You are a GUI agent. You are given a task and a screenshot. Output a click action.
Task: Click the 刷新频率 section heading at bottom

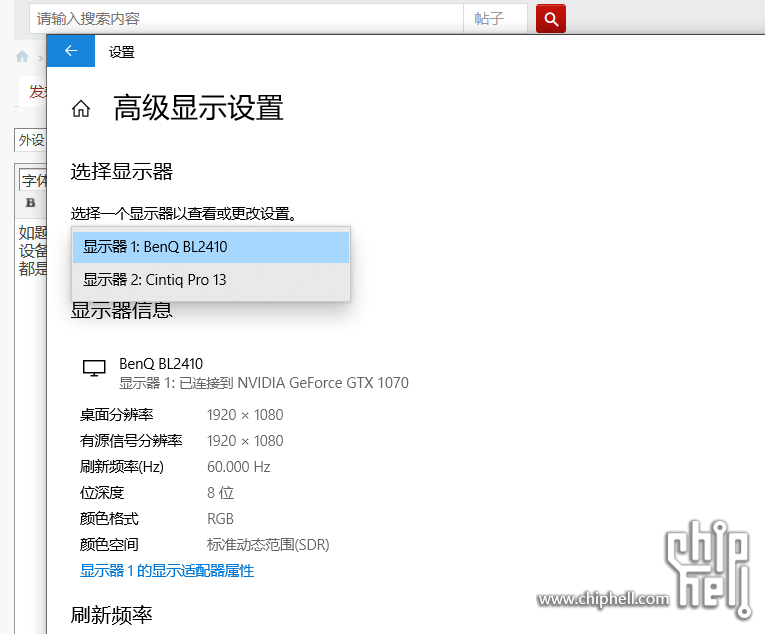111,615
